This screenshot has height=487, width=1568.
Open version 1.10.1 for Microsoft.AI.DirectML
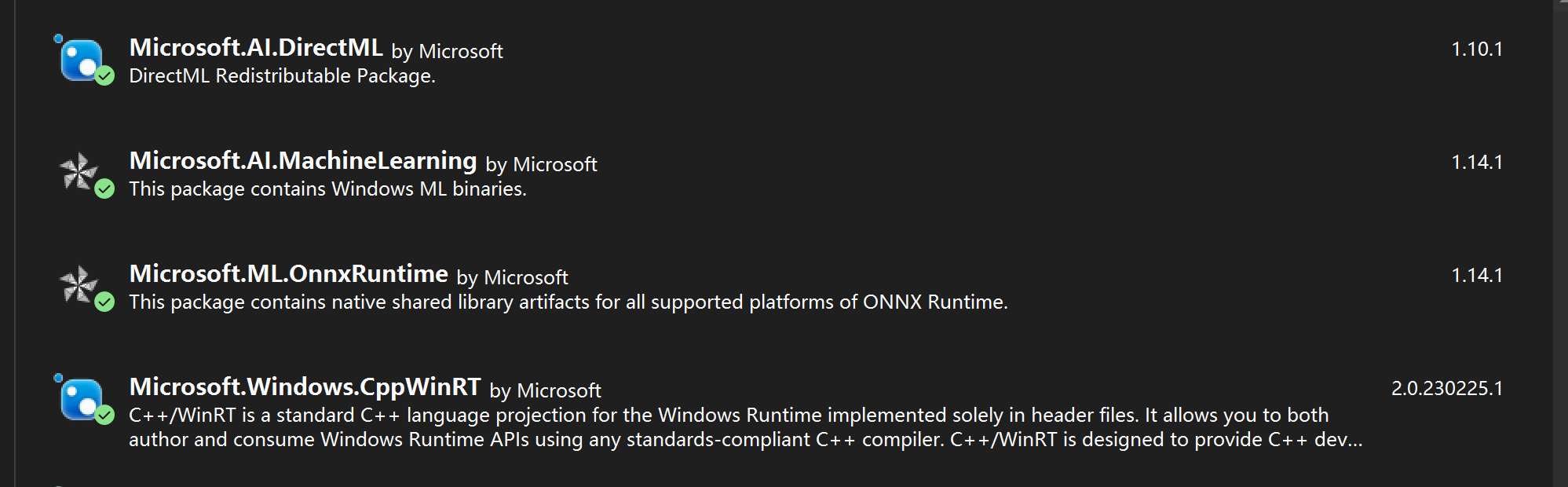click(x=1476, y=49)
